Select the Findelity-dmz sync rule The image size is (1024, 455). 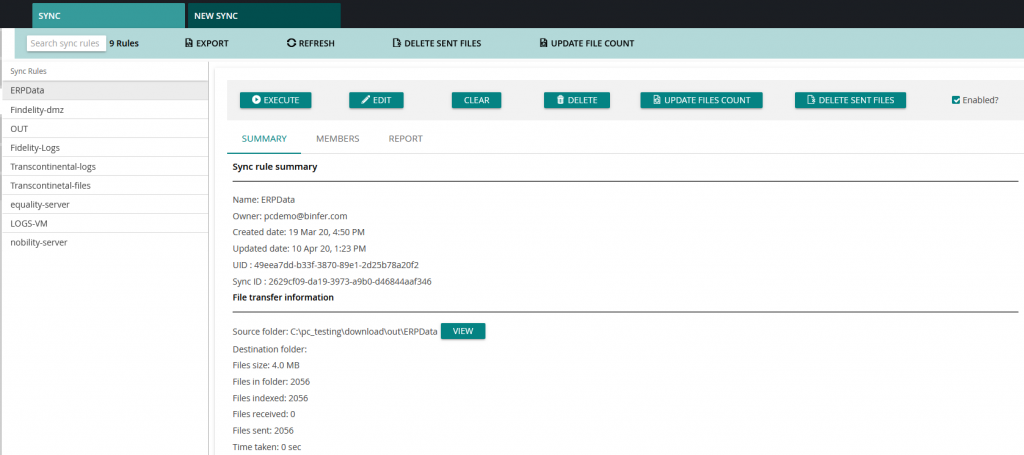[104, 110]
